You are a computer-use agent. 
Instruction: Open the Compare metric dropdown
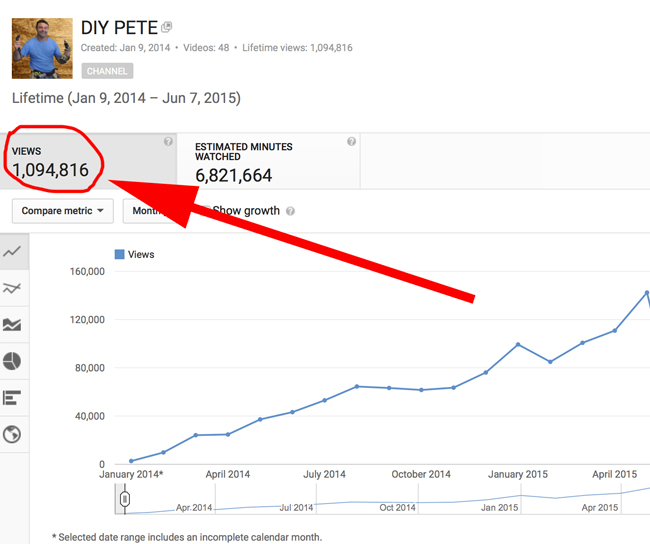click(x=62, y=211)
